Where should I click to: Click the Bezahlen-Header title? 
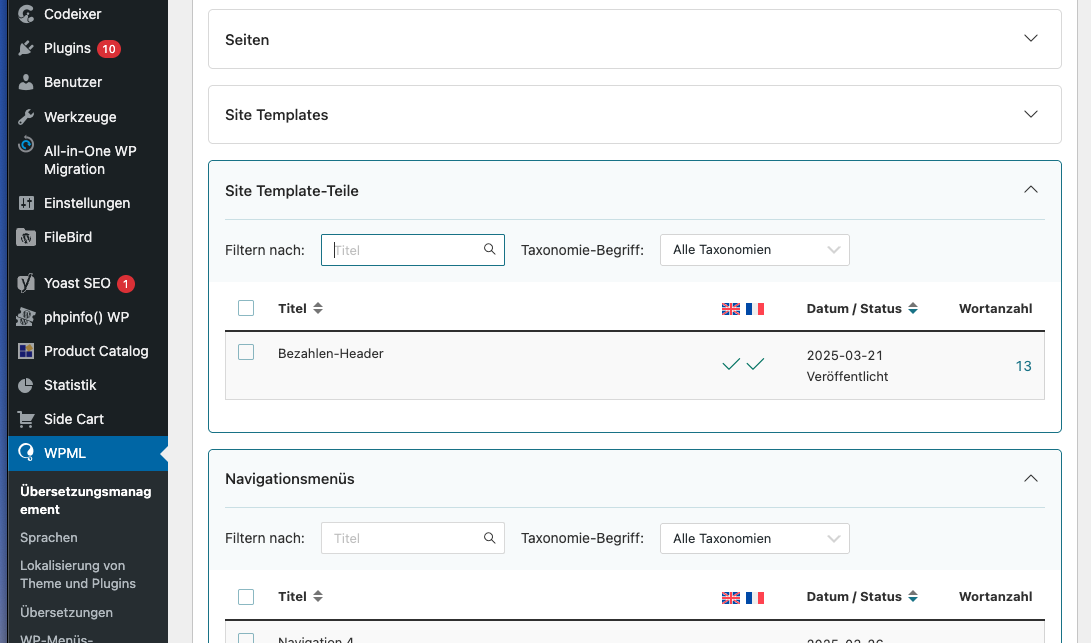(331, 354)
